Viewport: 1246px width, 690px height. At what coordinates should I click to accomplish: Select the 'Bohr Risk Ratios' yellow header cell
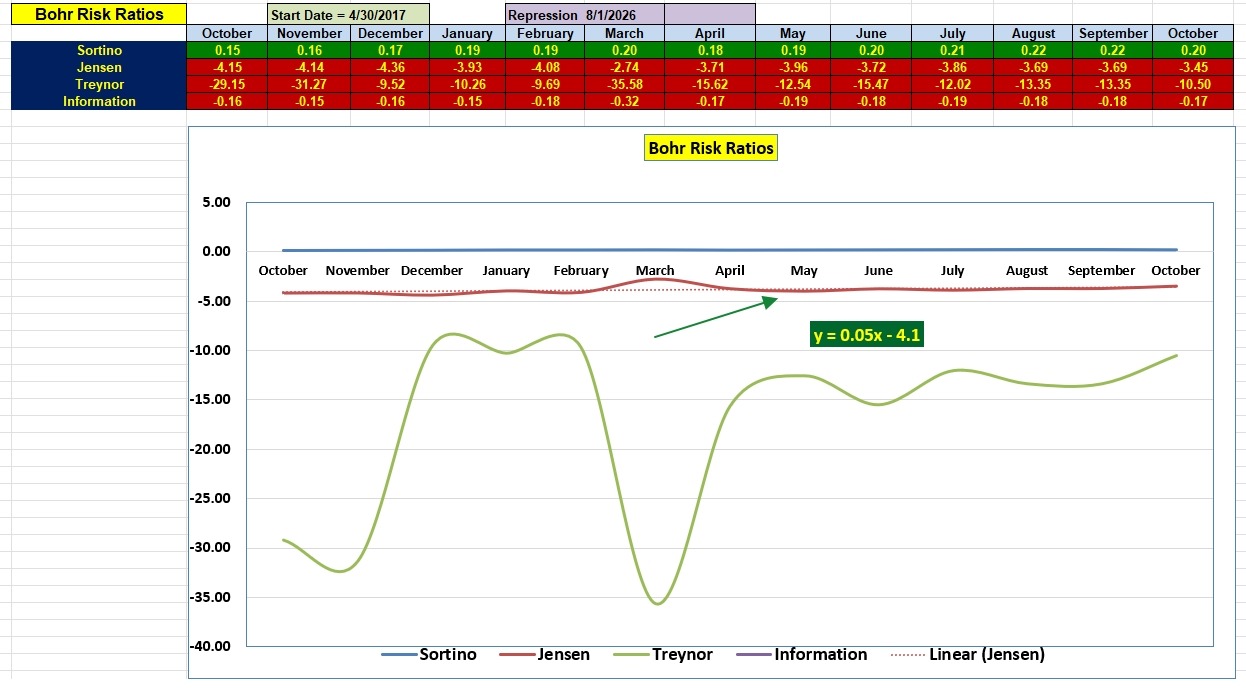(99, 15)
